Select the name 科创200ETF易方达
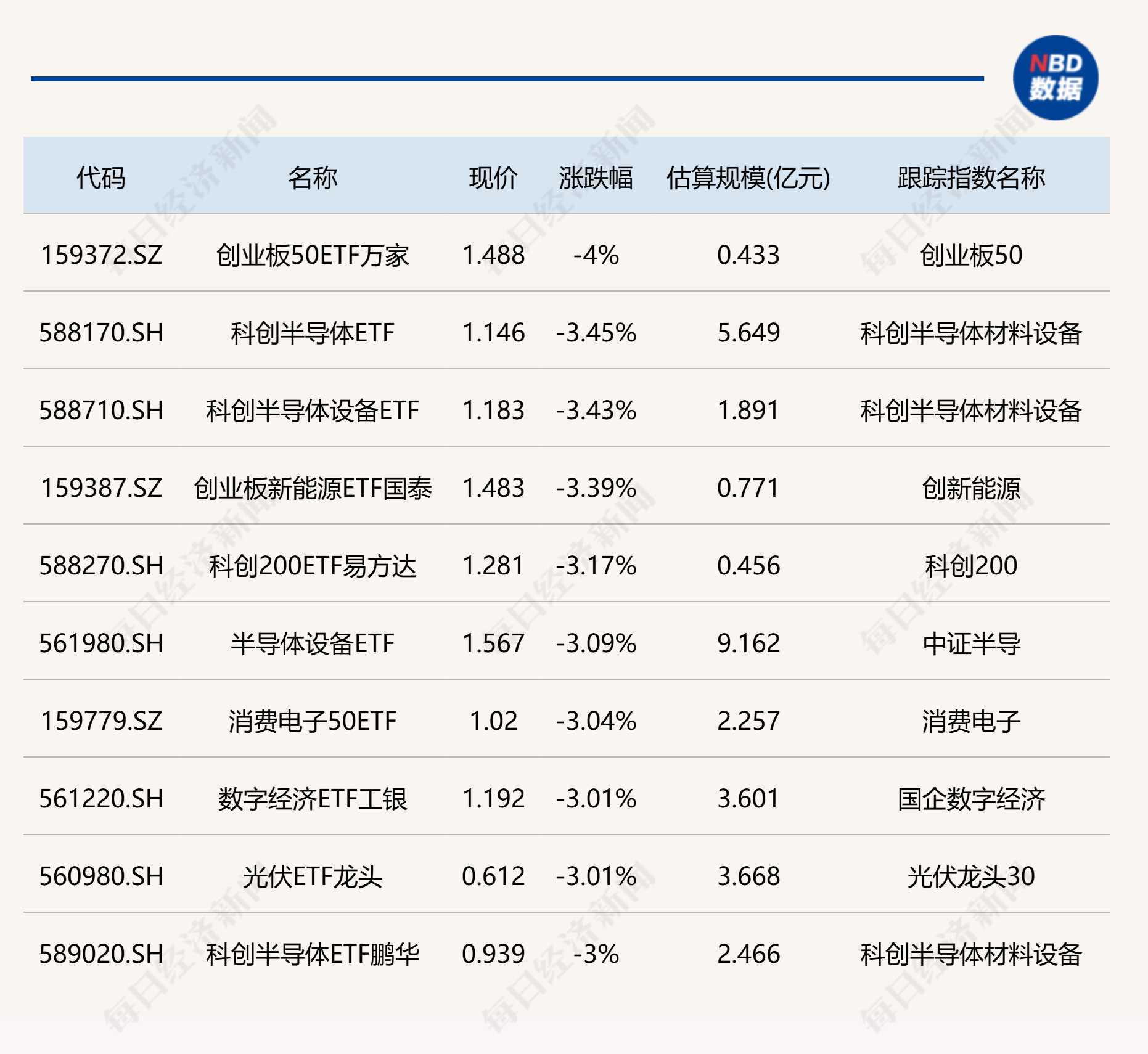1148x1054 pixels. pos(313,566)
